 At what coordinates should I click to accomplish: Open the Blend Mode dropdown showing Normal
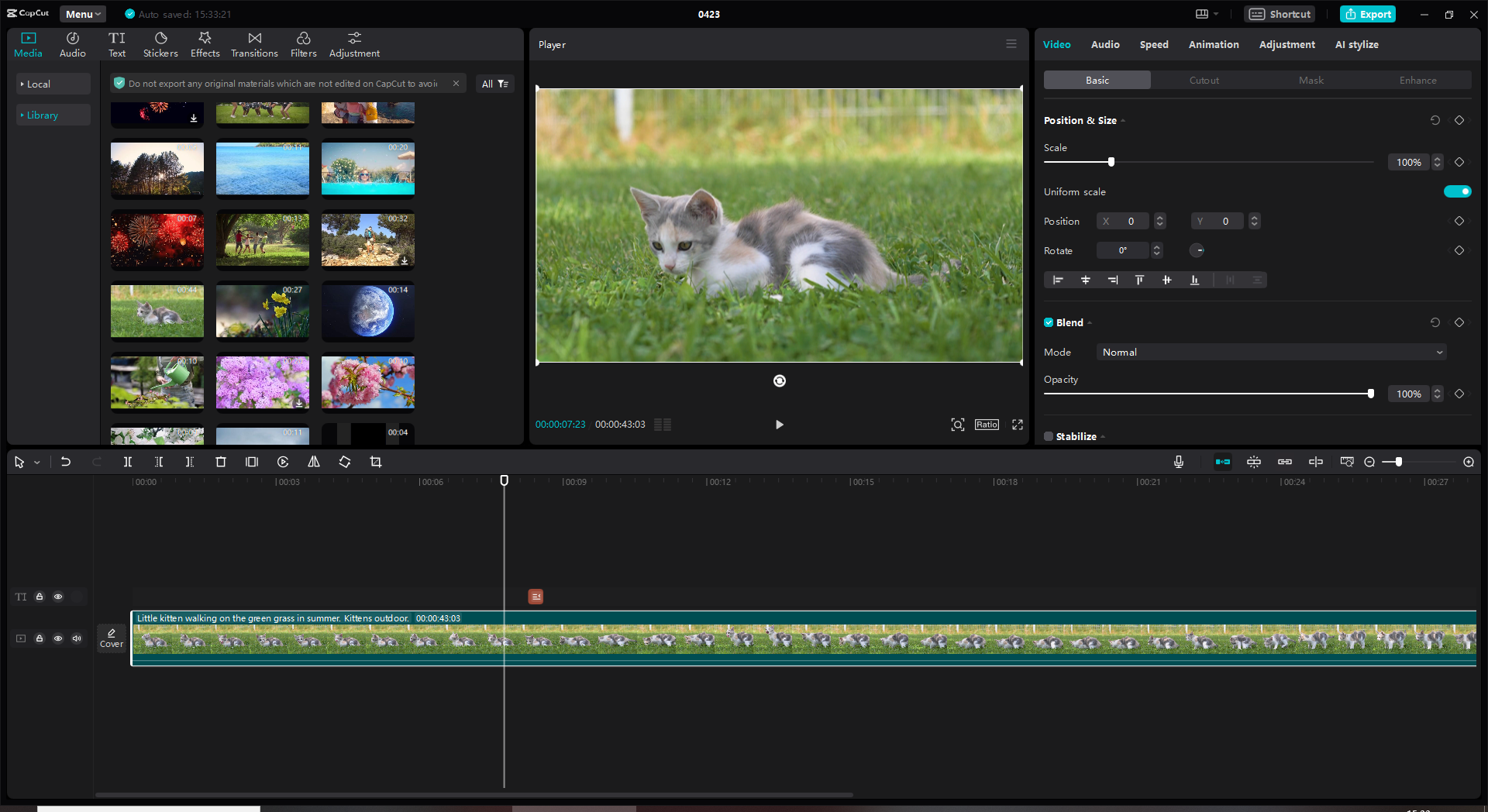tap(1269, 352)
